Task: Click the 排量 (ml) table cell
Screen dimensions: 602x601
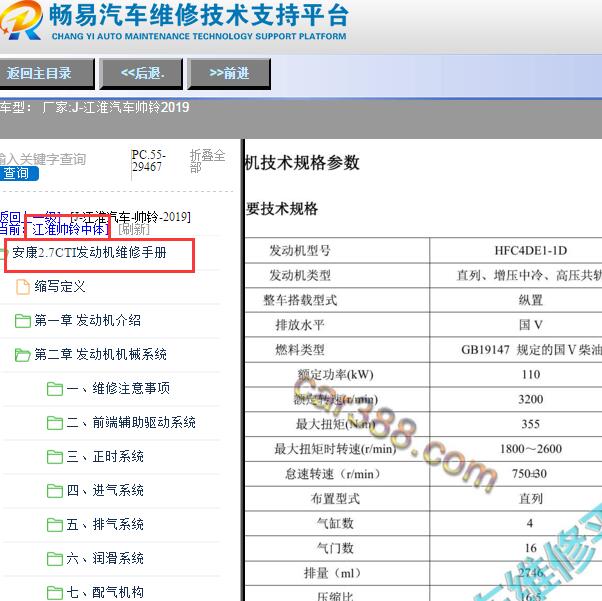Action: point(336,573)
